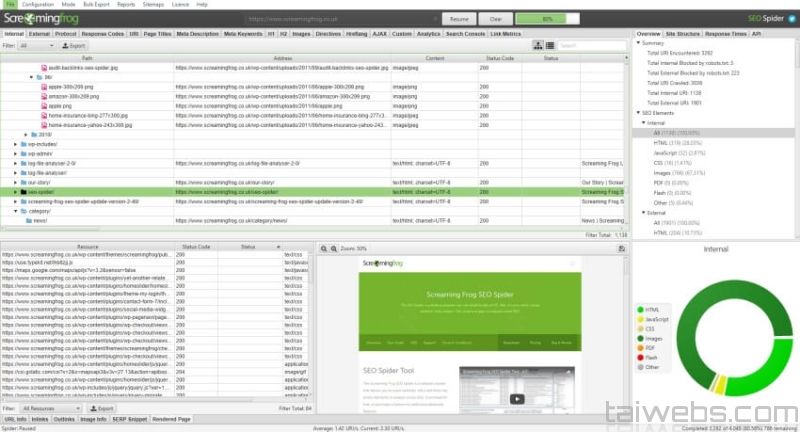
Task: Click Total URI Encountered text
Action: pyautogui.click(x=680, y=53)
